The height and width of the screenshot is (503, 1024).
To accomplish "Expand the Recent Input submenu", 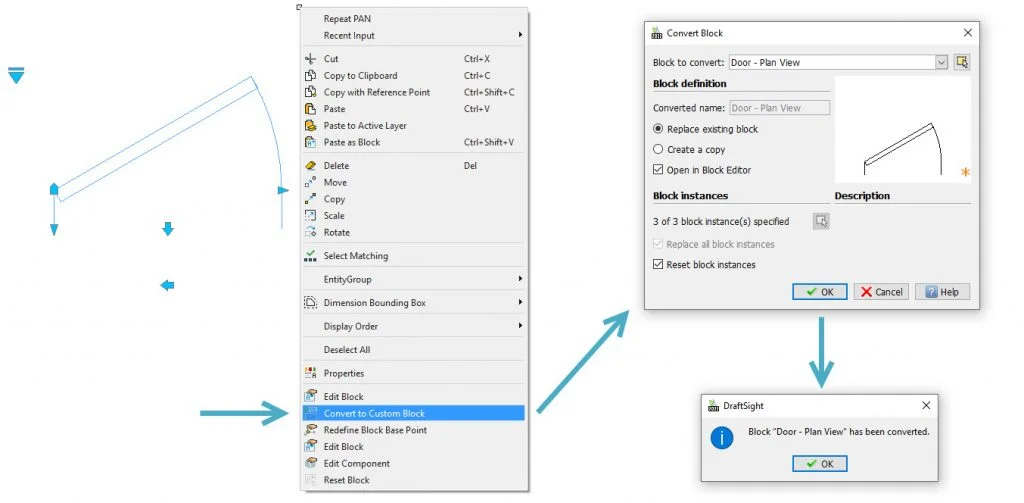I will [420, 35].
